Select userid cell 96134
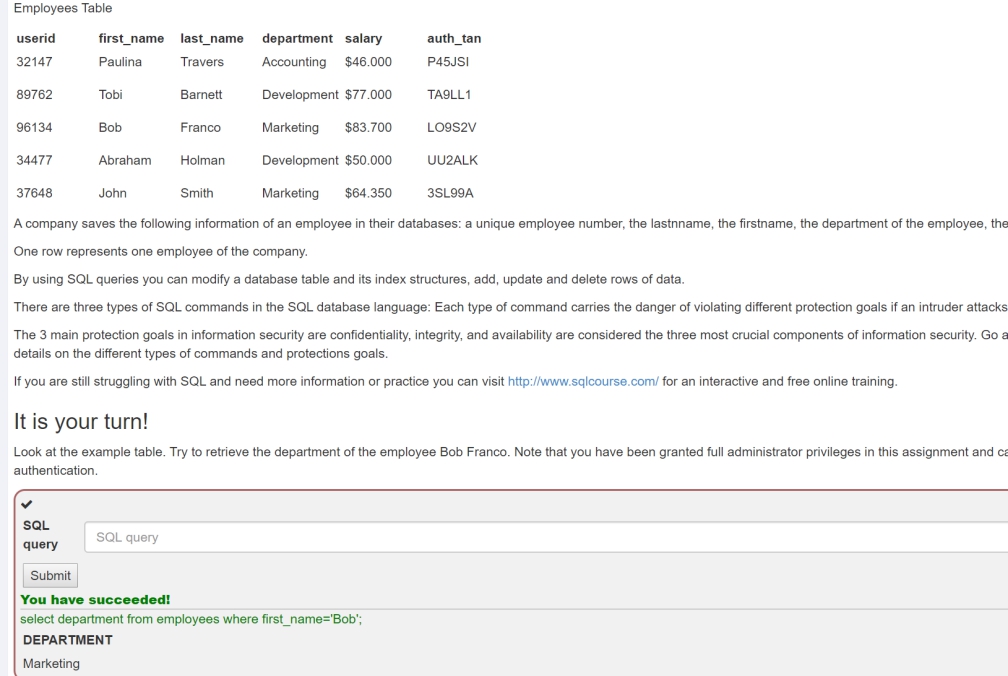1008x676 pixels. pyautogui.click(x=35, y=127)
